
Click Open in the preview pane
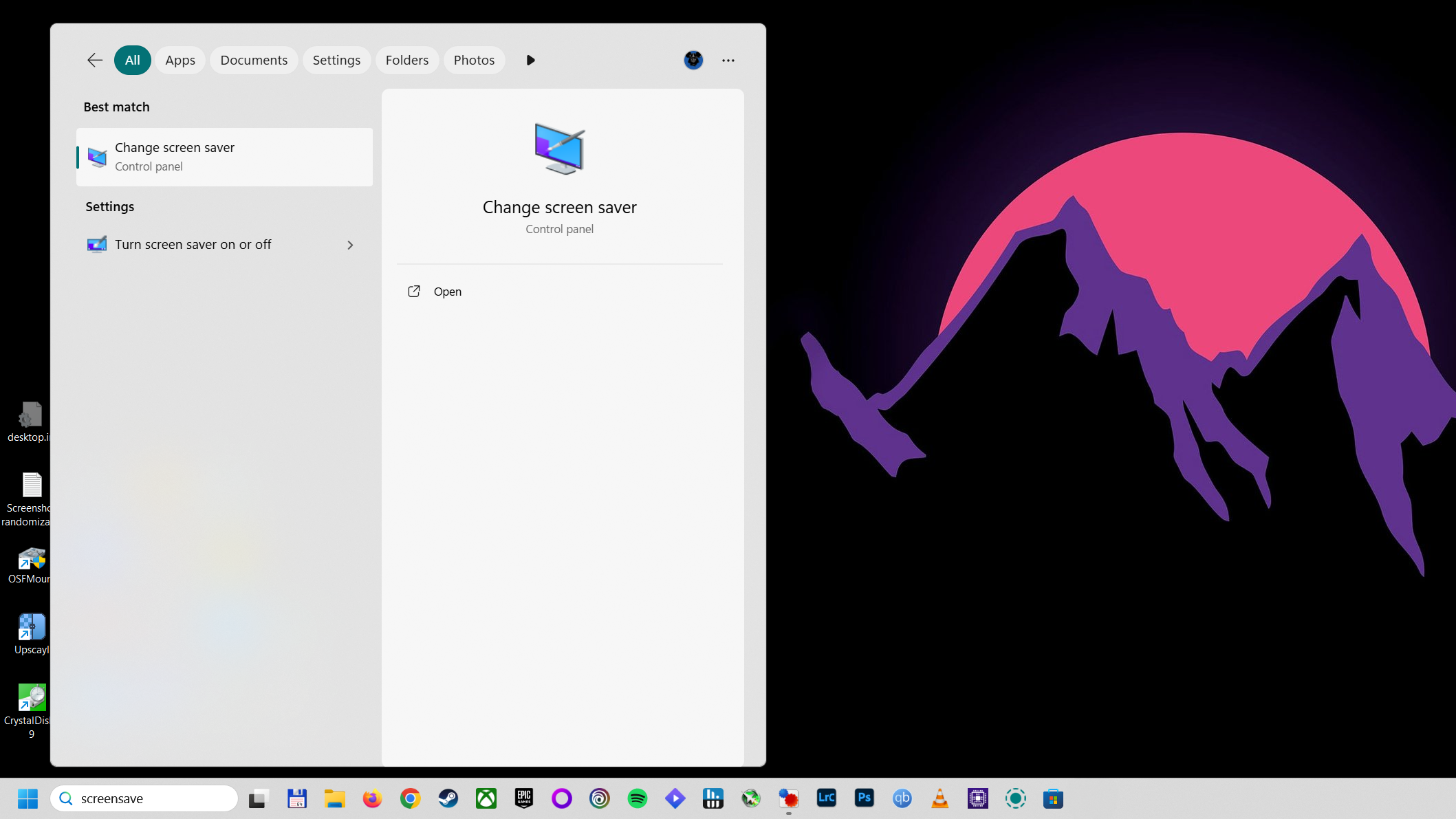pos(447,292)
